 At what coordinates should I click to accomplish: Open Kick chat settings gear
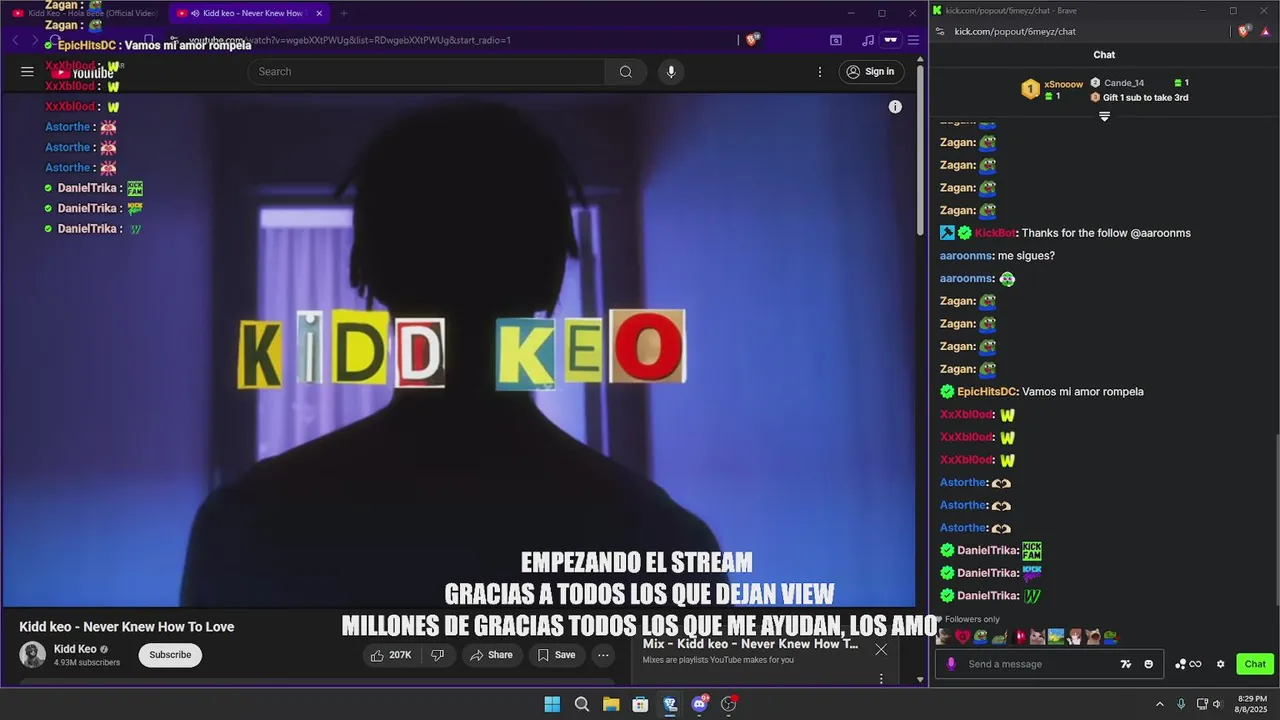(x=1220, y=664)
